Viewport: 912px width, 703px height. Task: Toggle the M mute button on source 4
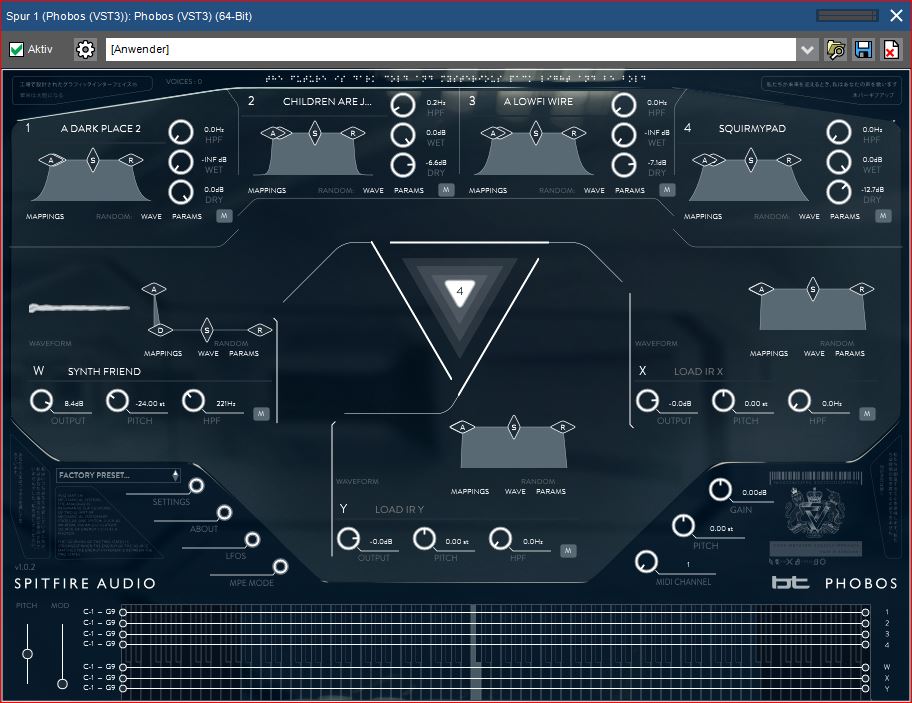pyautogui.click(x=883, y=216)
